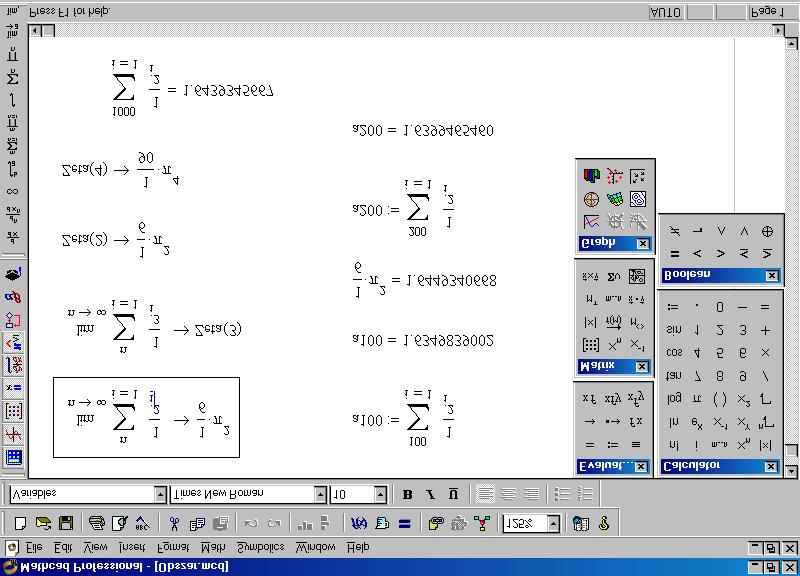Screen dimensions: 800x576
Task: Open the Format menu
Action: click(173, 547)
